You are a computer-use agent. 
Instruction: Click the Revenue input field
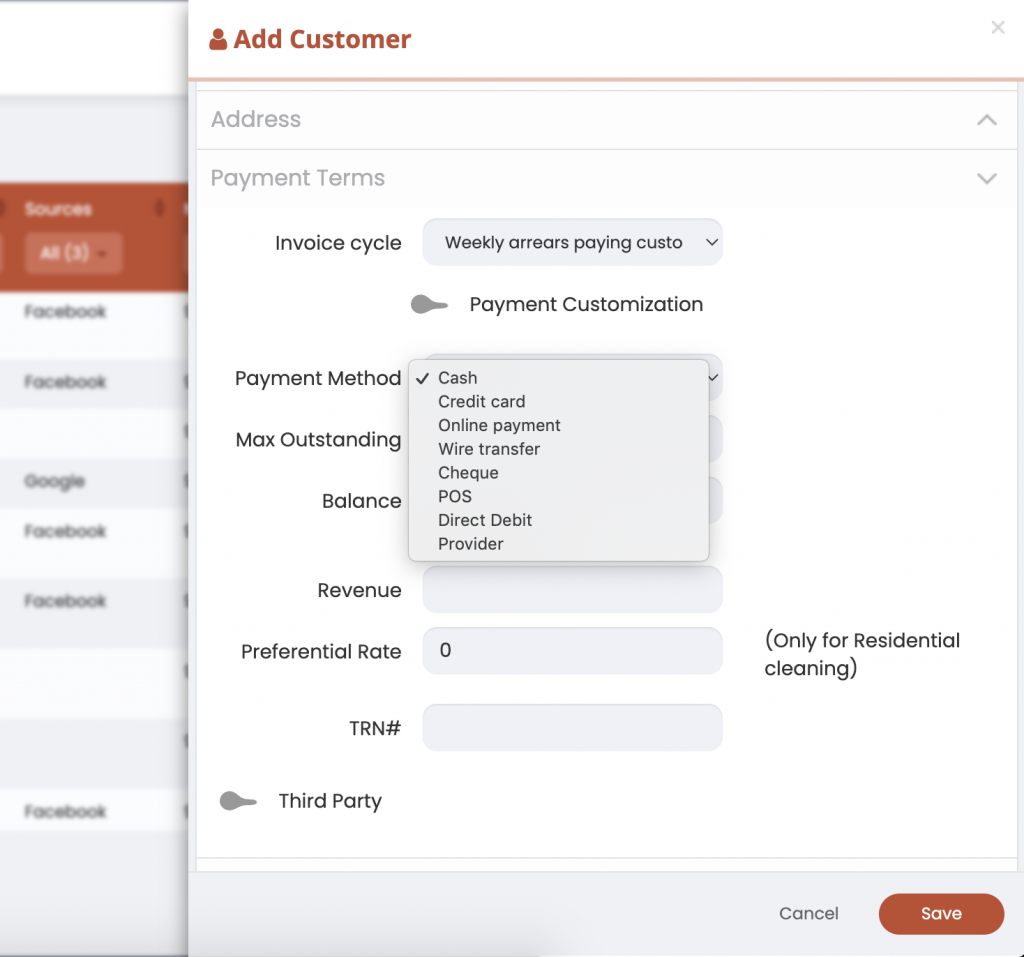point(572,590)
